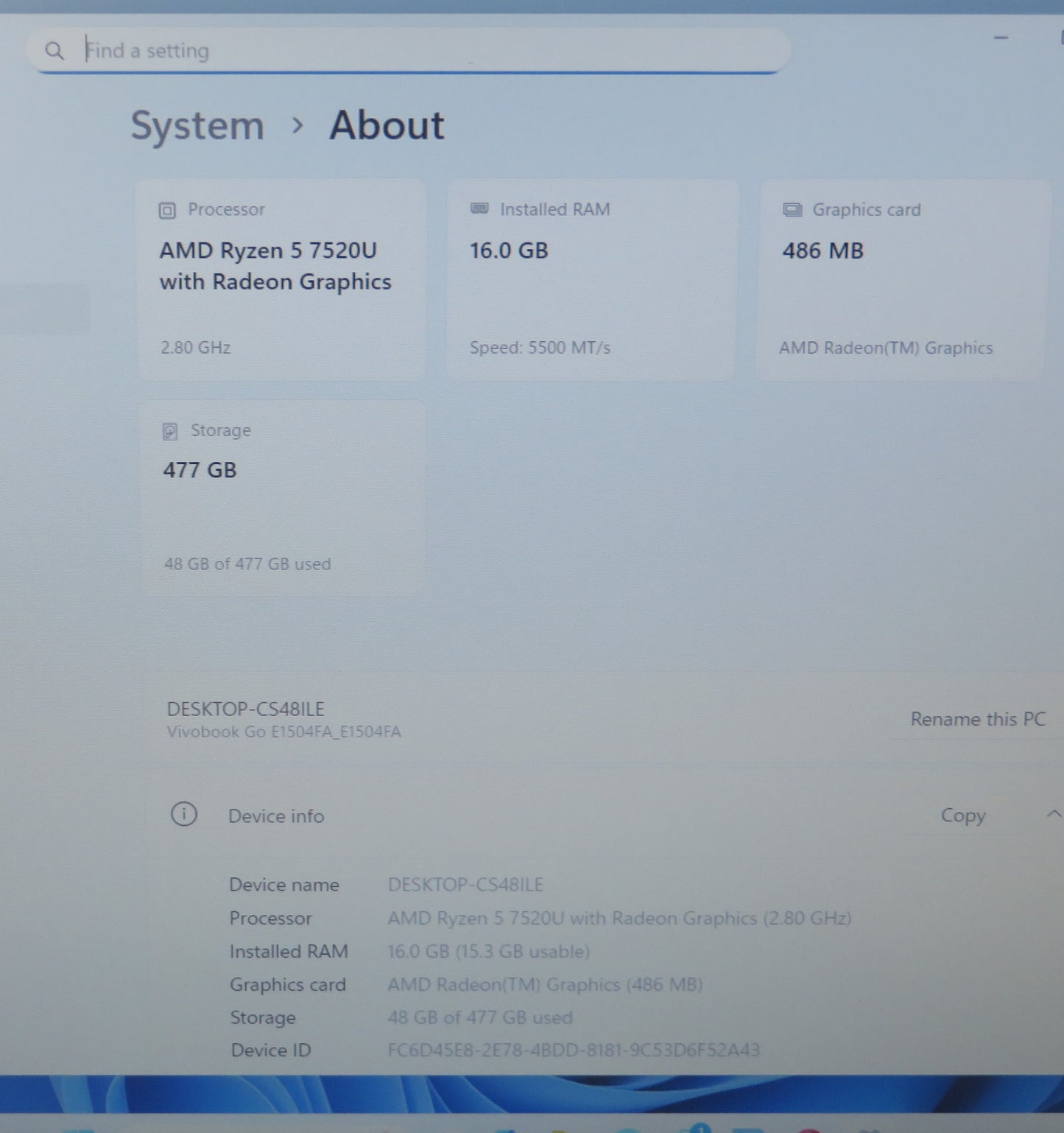
Task: Click the Storage drive icon
Action: click(170, 431)
